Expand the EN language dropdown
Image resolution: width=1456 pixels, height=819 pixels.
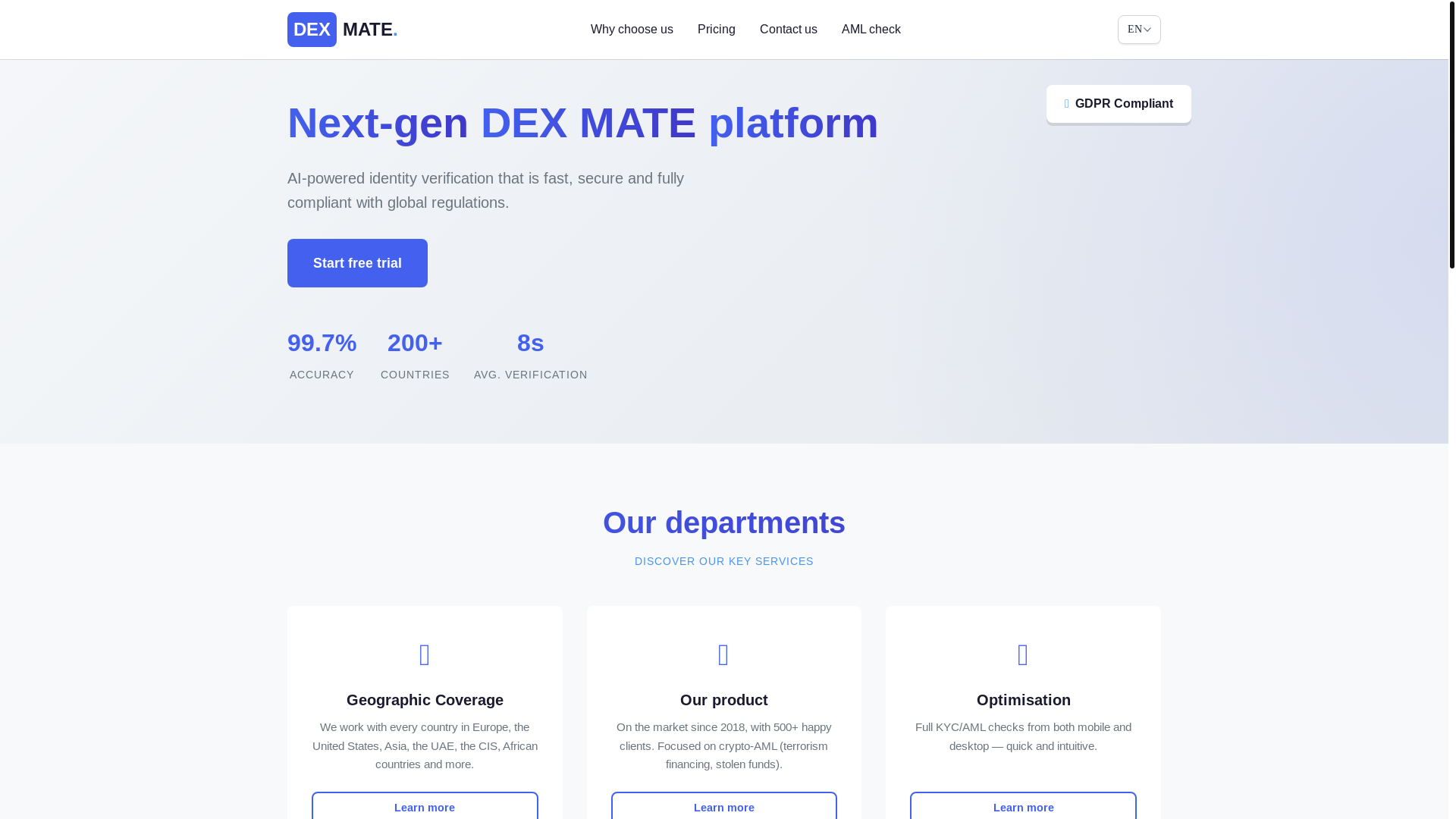pyautogui.click(x=1139, y=30)
